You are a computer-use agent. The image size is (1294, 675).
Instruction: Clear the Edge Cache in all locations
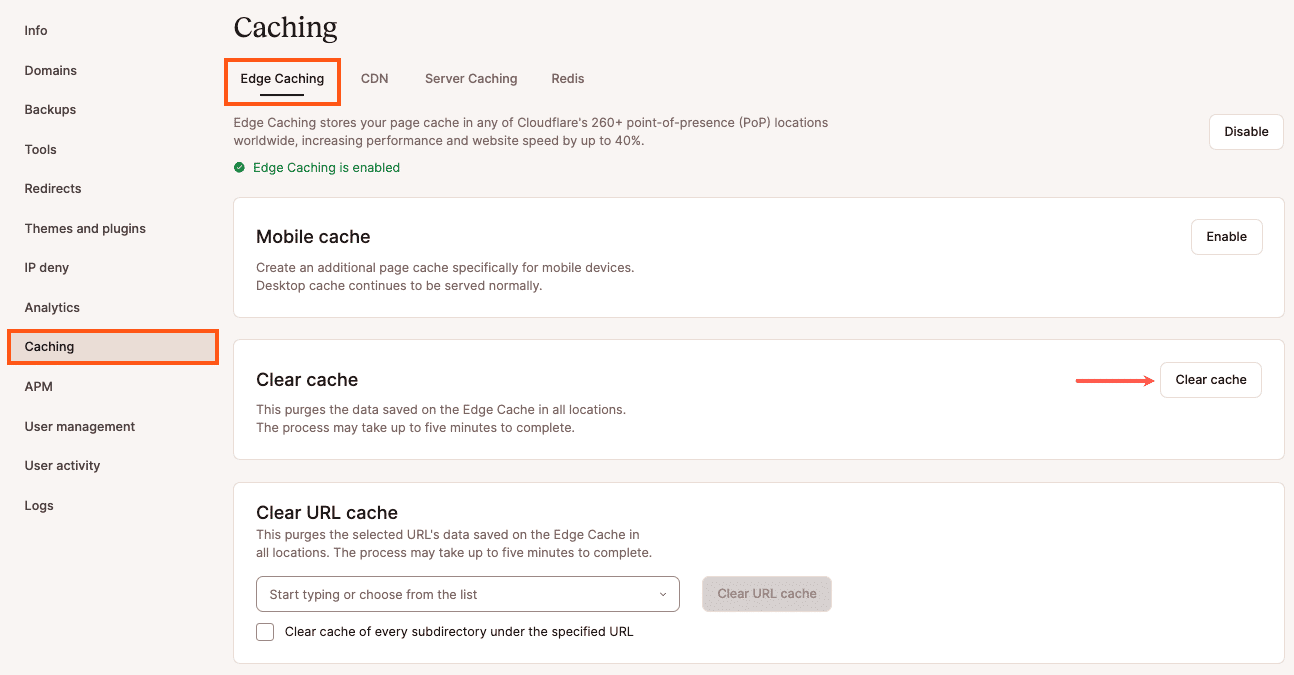click(1210, 380)
